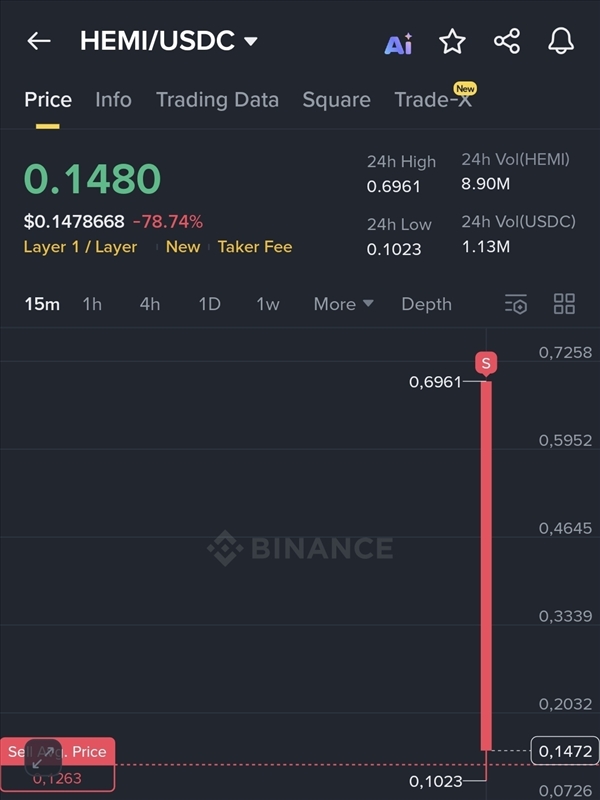Tap the Taker Fee link
600x800 pixels.
pos(255,247)
